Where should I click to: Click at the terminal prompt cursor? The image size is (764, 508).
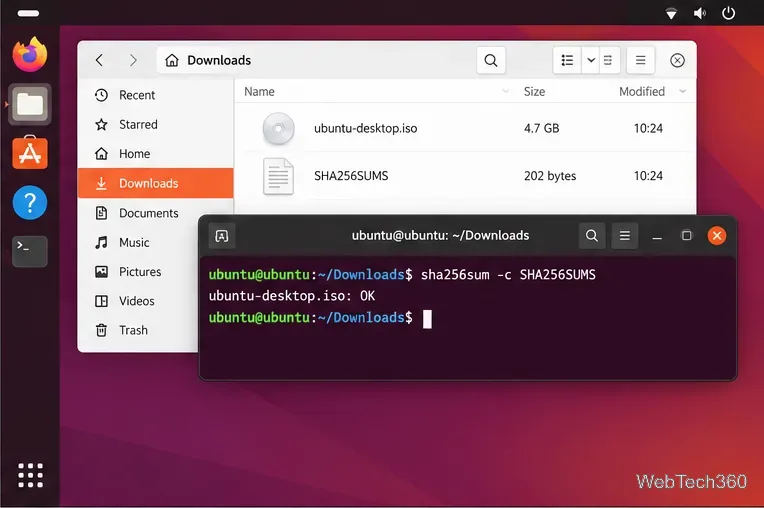[427, 319]
